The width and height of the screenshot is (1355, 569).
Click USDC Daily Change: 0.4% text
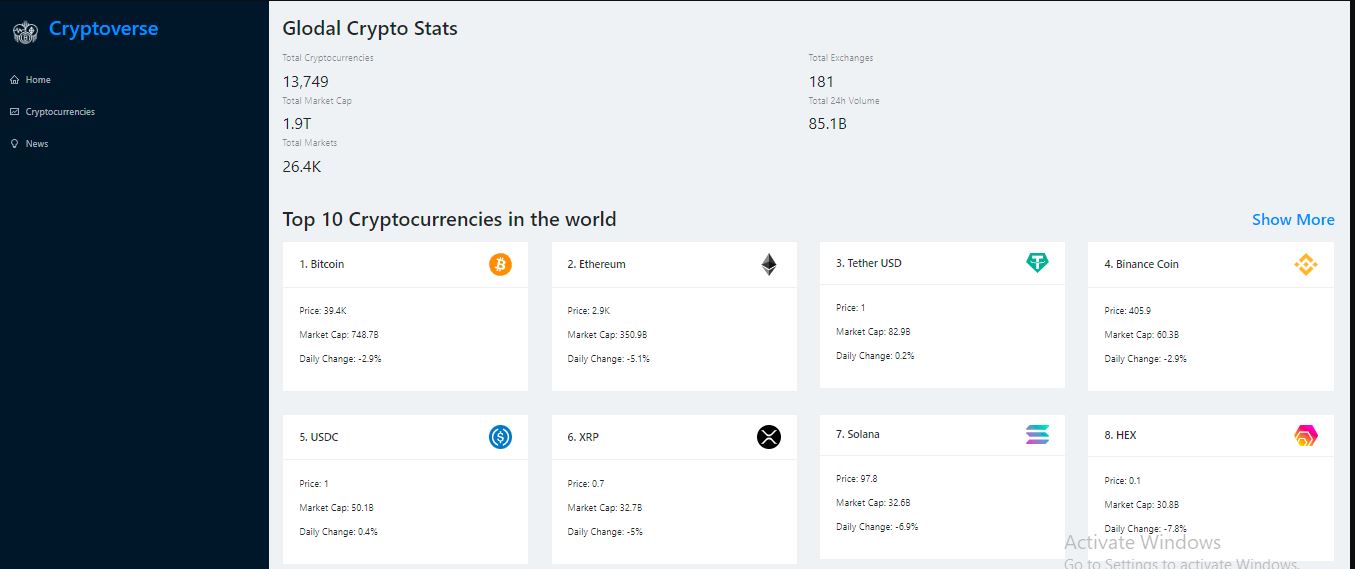(x=338, y=532)
